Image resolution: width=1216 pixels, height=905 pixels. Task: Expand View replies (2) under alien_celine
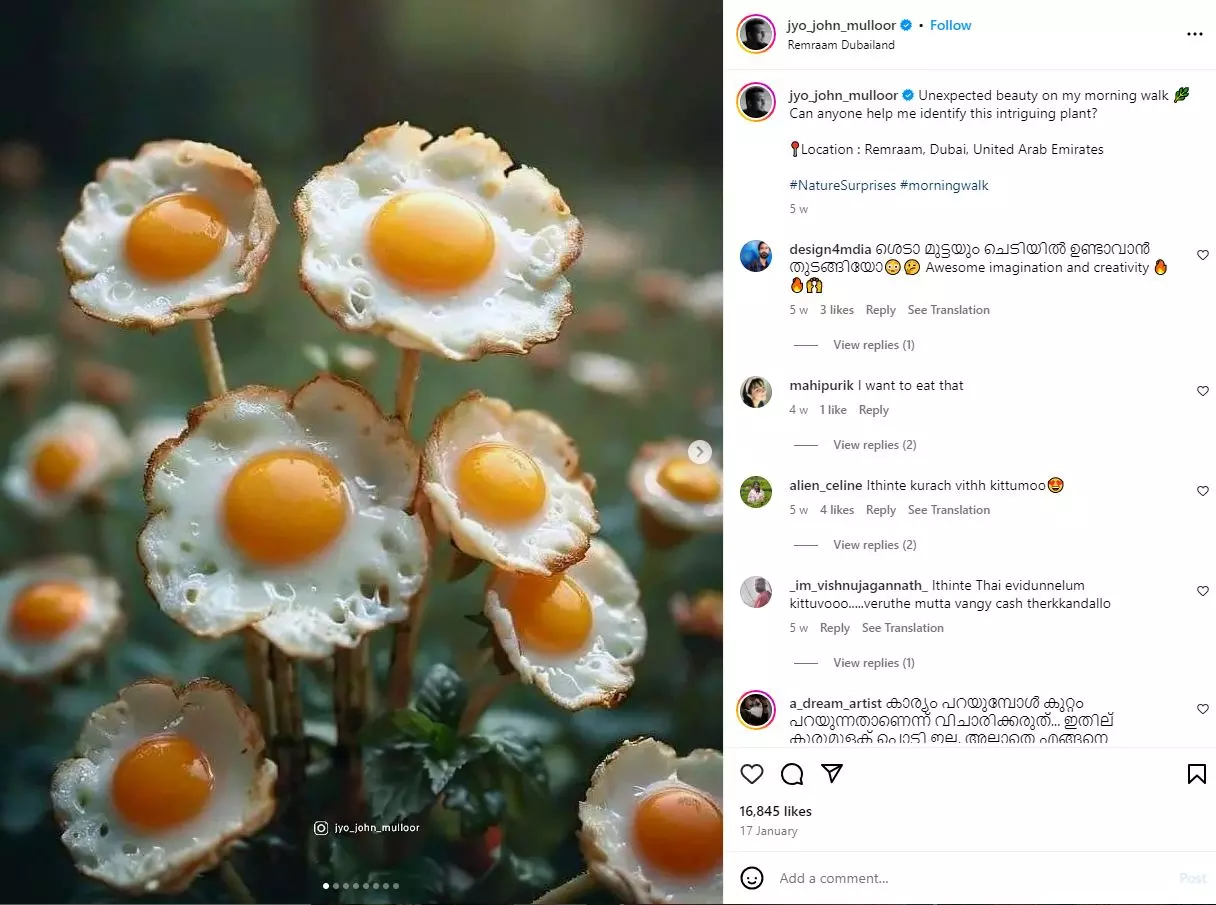[x=874, y=545]
